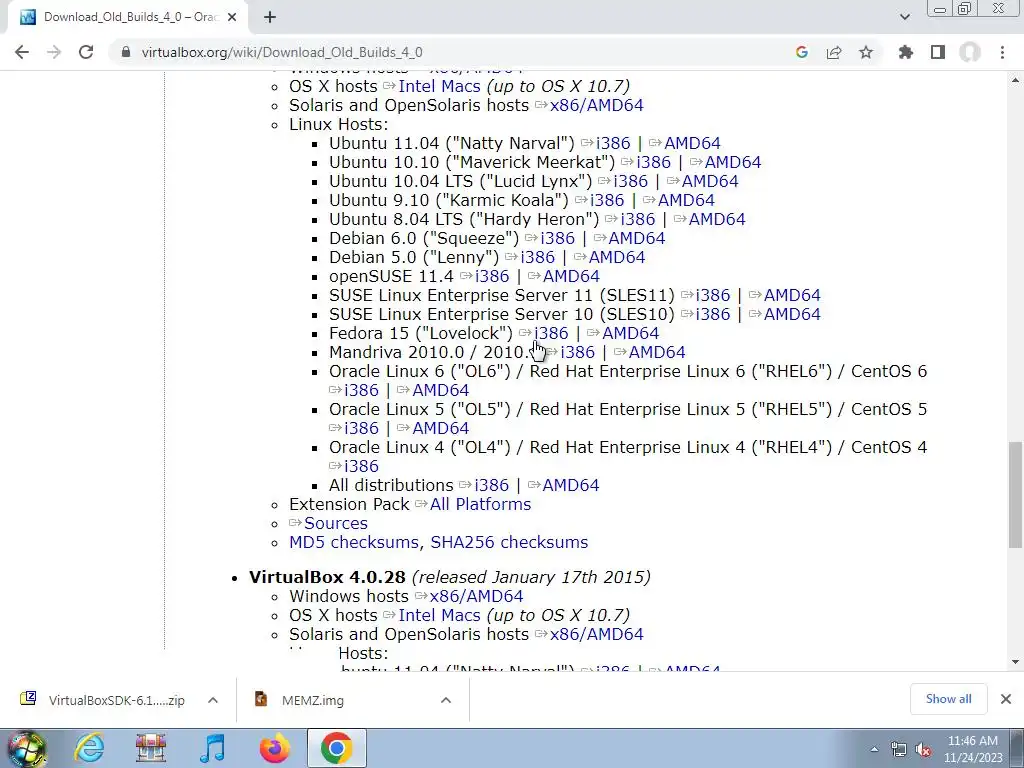The image size is (1024, 768).
Task: Download Ubuntu 8.04 Hardy Heron i386
Action: pyautogui.click(x=637, y=219)
